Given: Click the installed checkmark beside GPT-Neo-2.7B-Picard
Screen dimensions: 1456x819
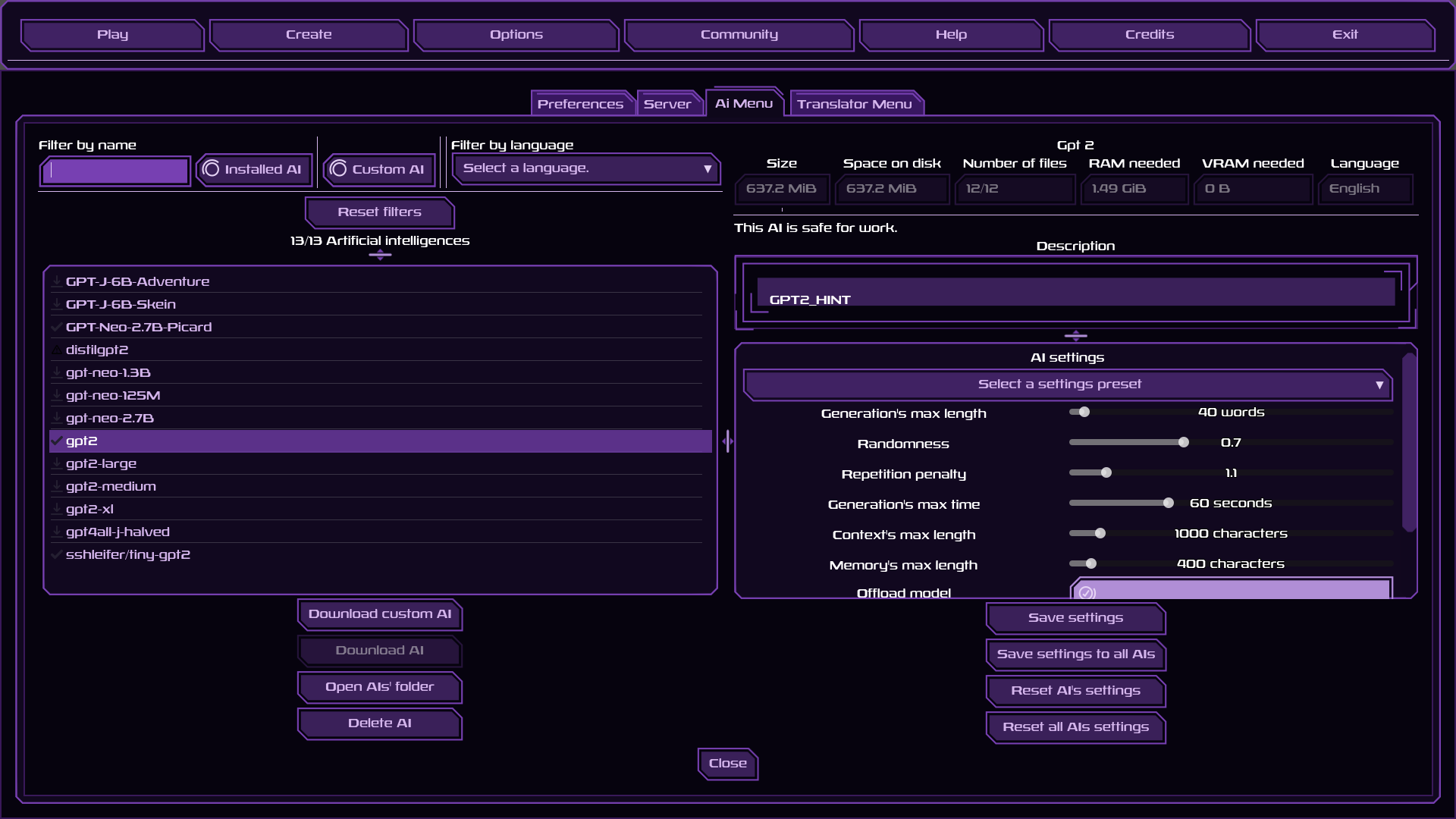Looking at the screenshot, I should click(x=57, y=327).
